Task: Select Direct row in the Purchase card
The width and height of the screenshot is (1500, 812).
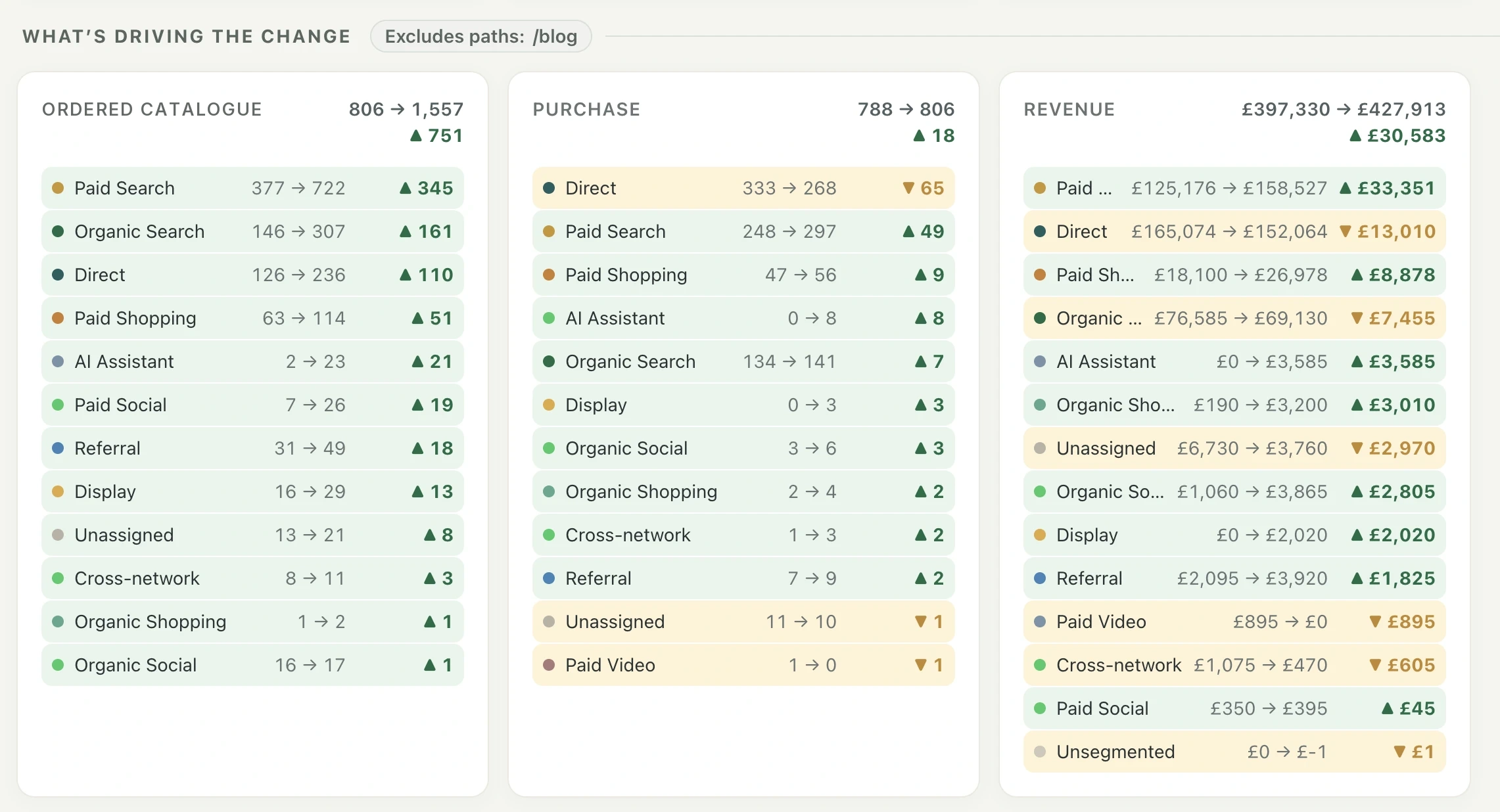Action: 743,188
